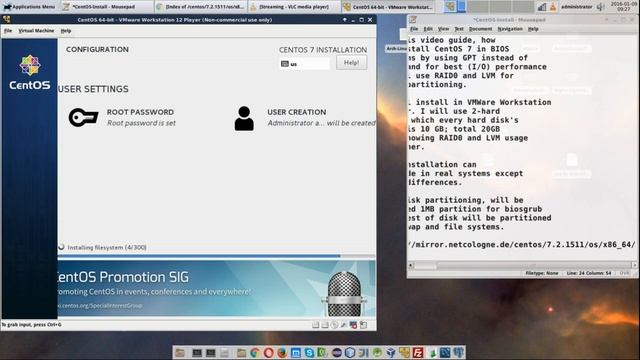Click the Mousepad window title icon
640x360 pixels.
[413, 20]
